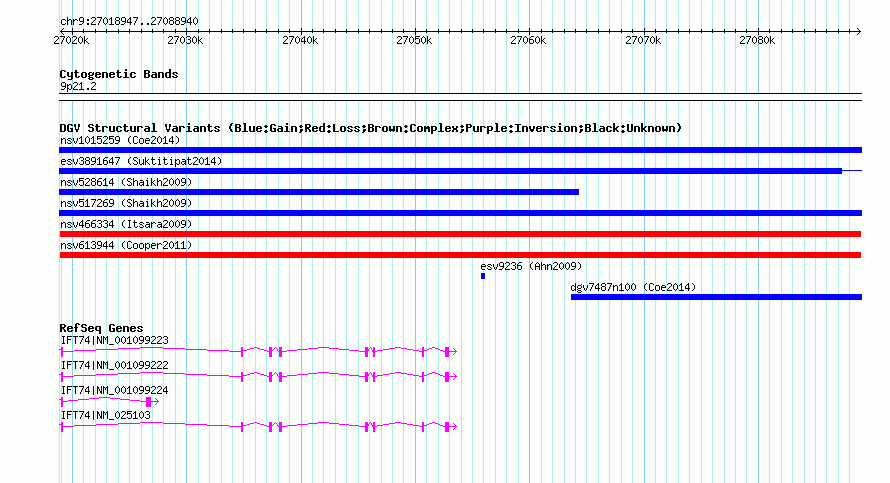Screen dimensions: 890x483
Task: Click the Cytogenetic Bands track title
Action: 119,74
